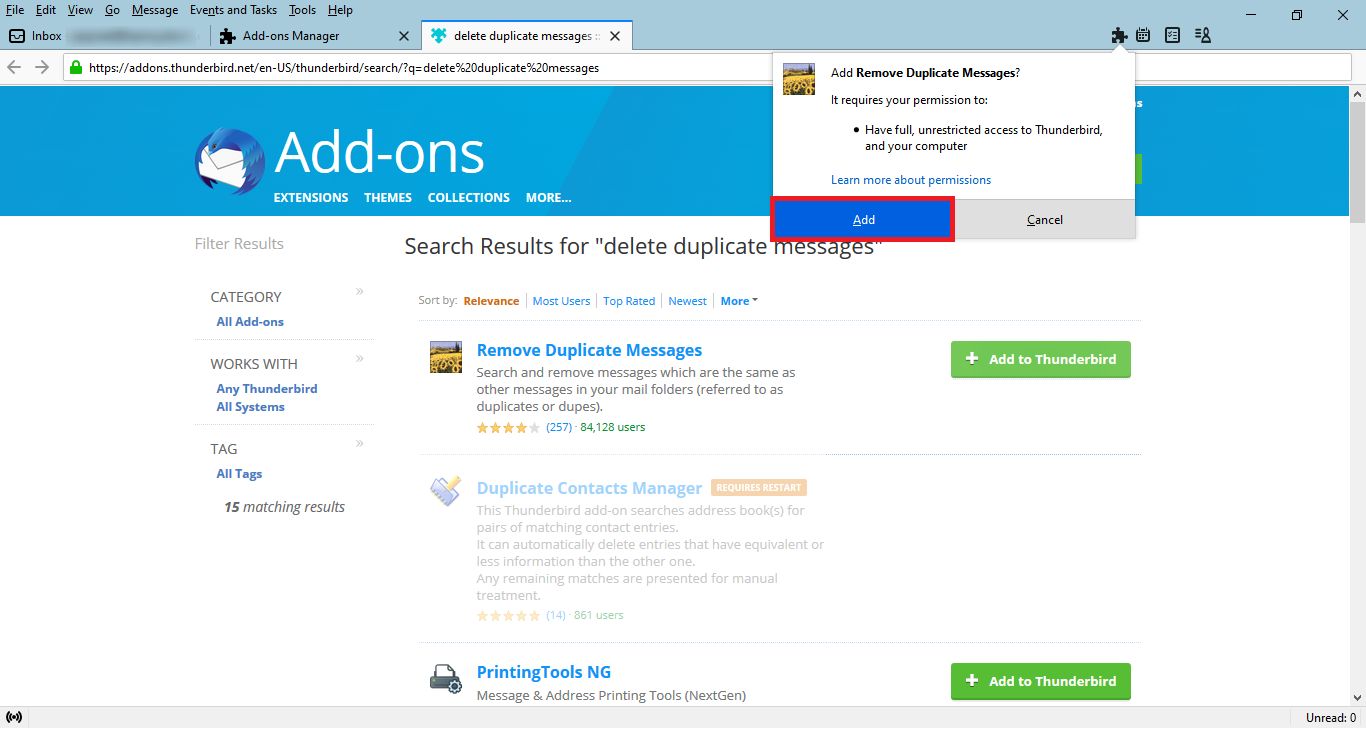Open the Duplicate Contacts Manager result title
1366x730 pixels.
coord(589,488)
